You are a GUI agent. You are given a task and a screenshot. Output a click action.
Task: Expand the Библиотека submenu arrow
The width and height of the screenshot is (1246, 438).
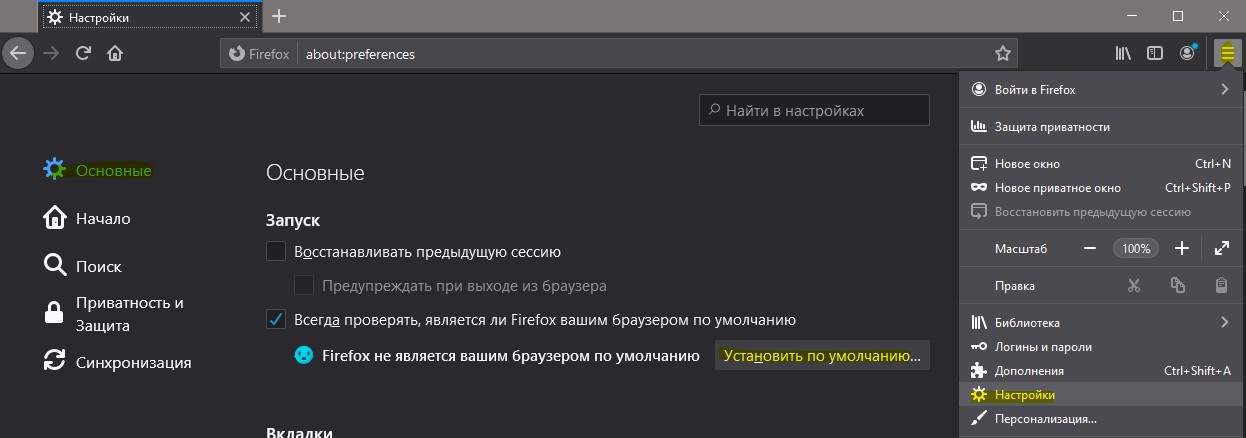tap(1224, 322)
